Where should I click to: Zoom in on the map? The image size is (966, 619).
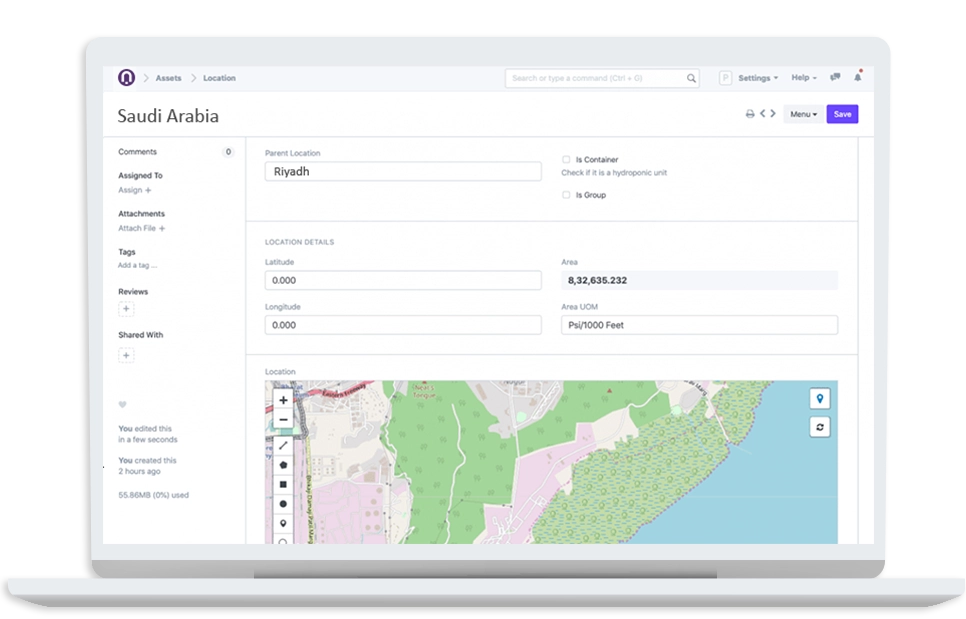[x=283, y=400]
